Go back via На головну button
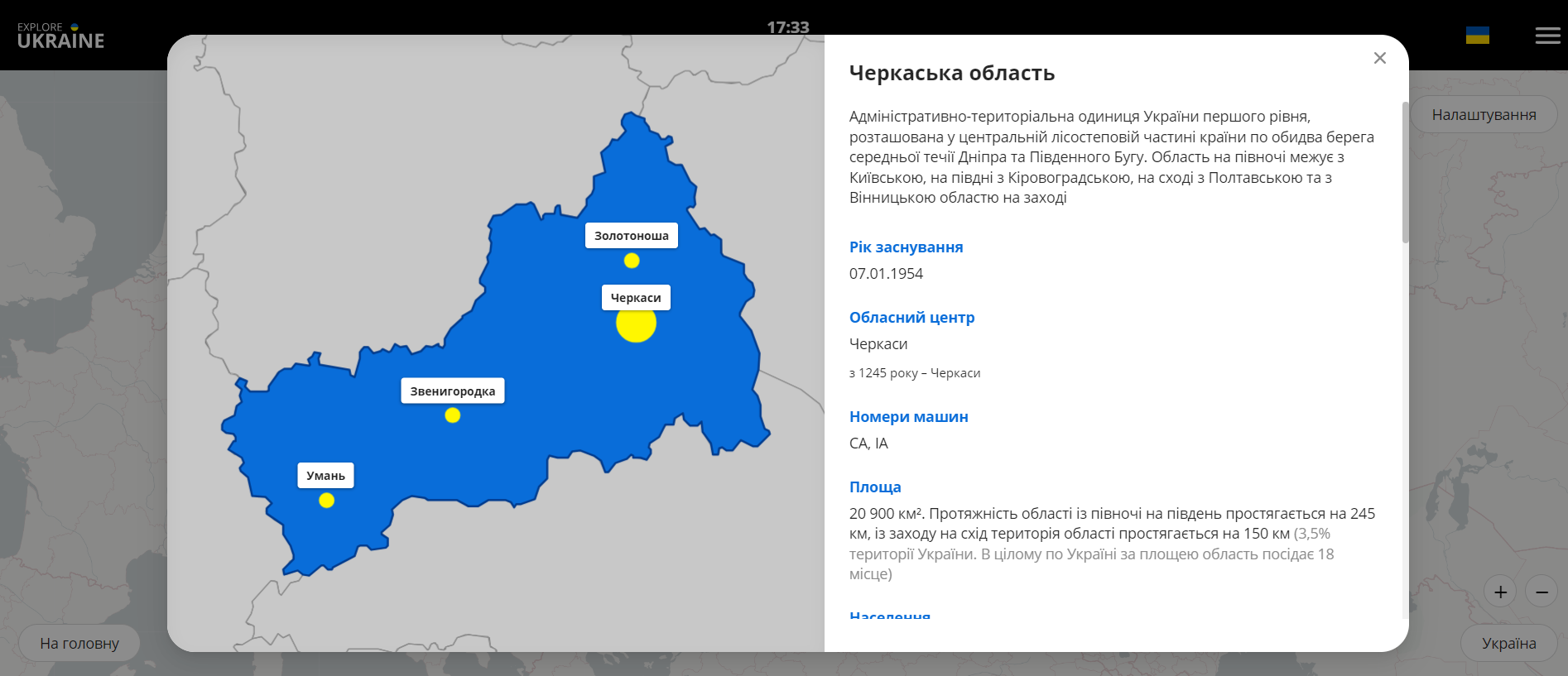Image resolution: width=1568 pixels, height=676 pixels. click(x=79, y=643)
